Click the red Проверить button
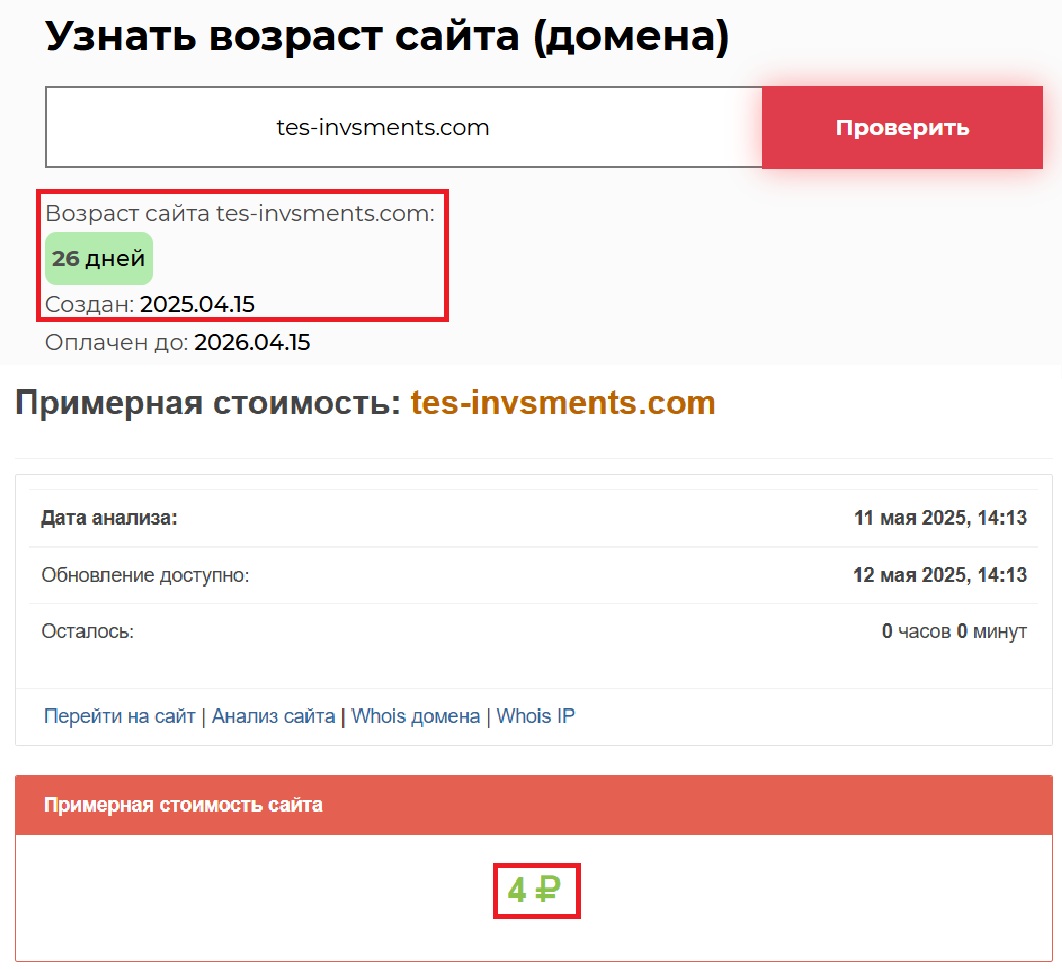This screenshot has height=969, width=1062. point(902,127)
